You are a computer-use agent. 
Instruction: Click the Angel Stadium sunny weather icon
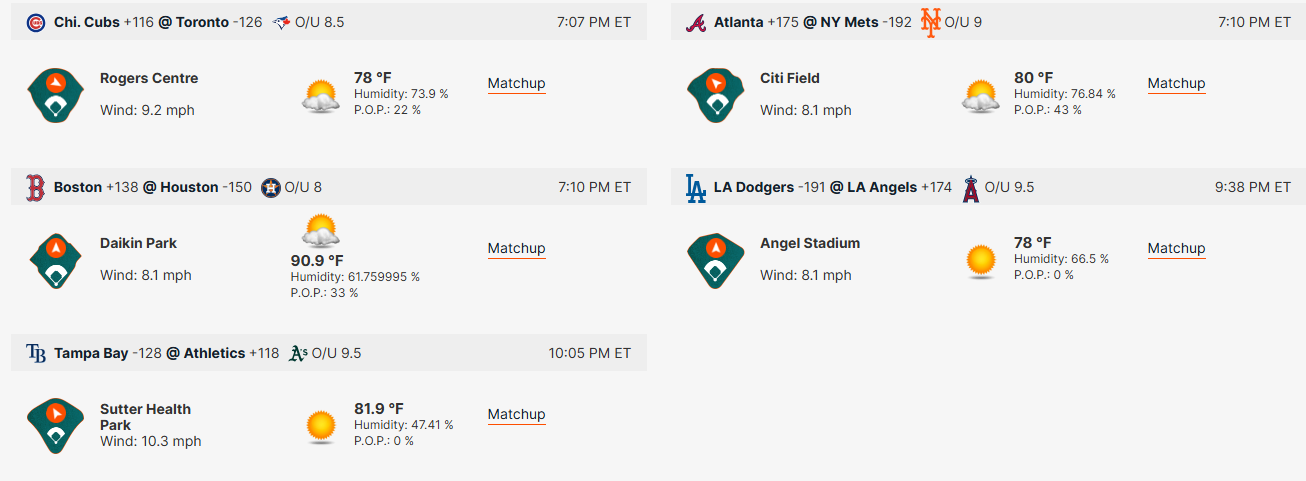click(x=981, y=260)
